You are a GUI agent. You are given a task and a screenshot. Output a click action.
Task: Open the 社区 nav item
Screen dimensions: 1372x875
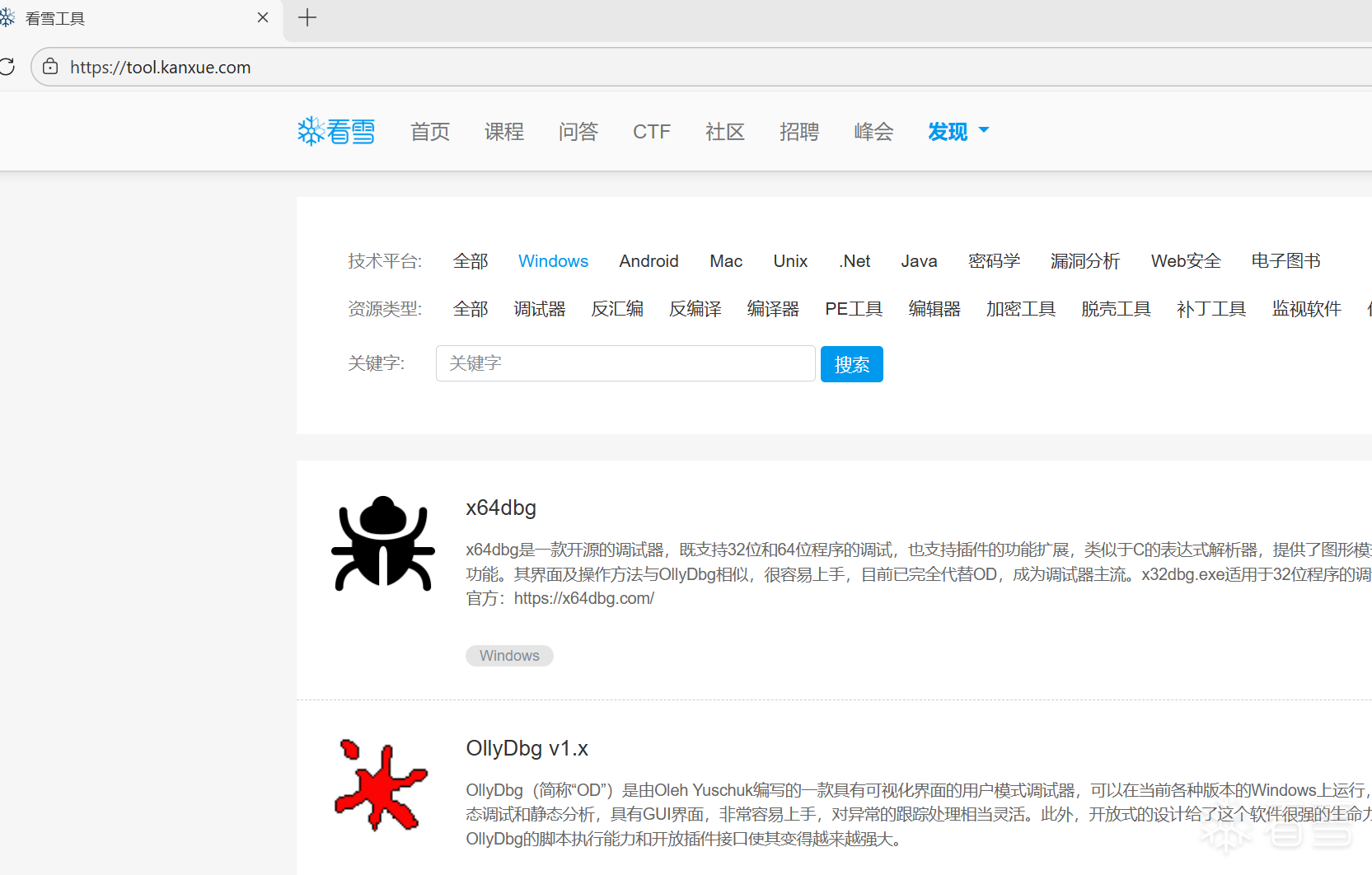tap(725, 131)
